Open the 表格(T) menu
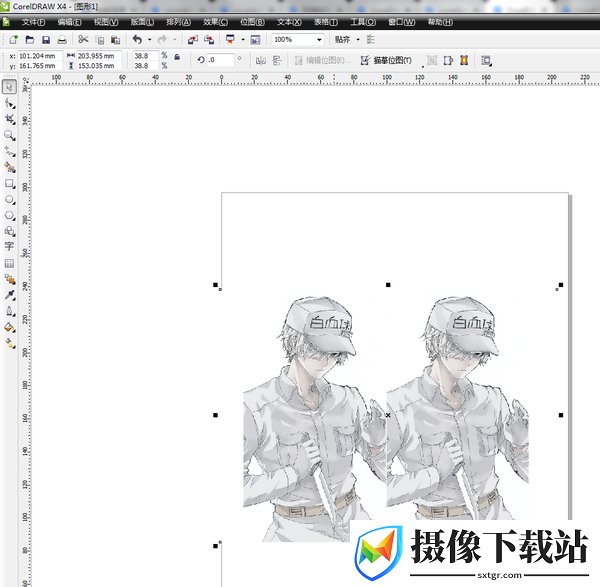 pos(326,22)
